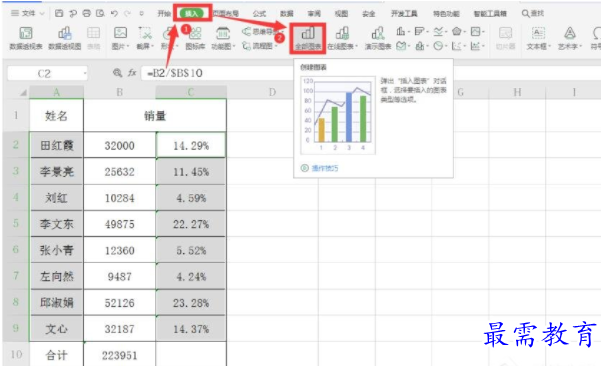
Task: Click the zoom magnifier beside fx
Action: pyautogui.click(x=117, y=73)
